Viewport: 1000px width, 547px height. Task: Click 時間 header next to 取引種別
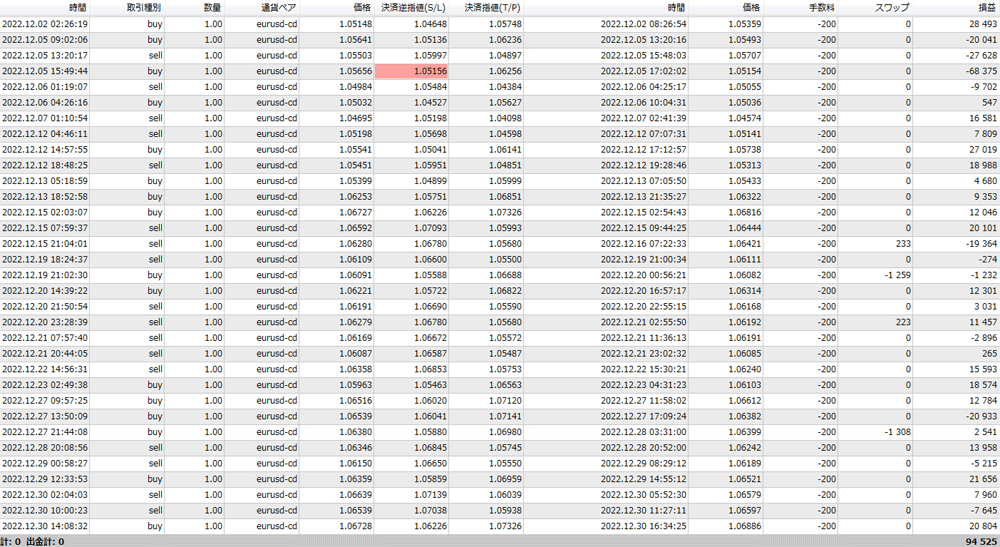pyautogui.click(x=78, y=8)
